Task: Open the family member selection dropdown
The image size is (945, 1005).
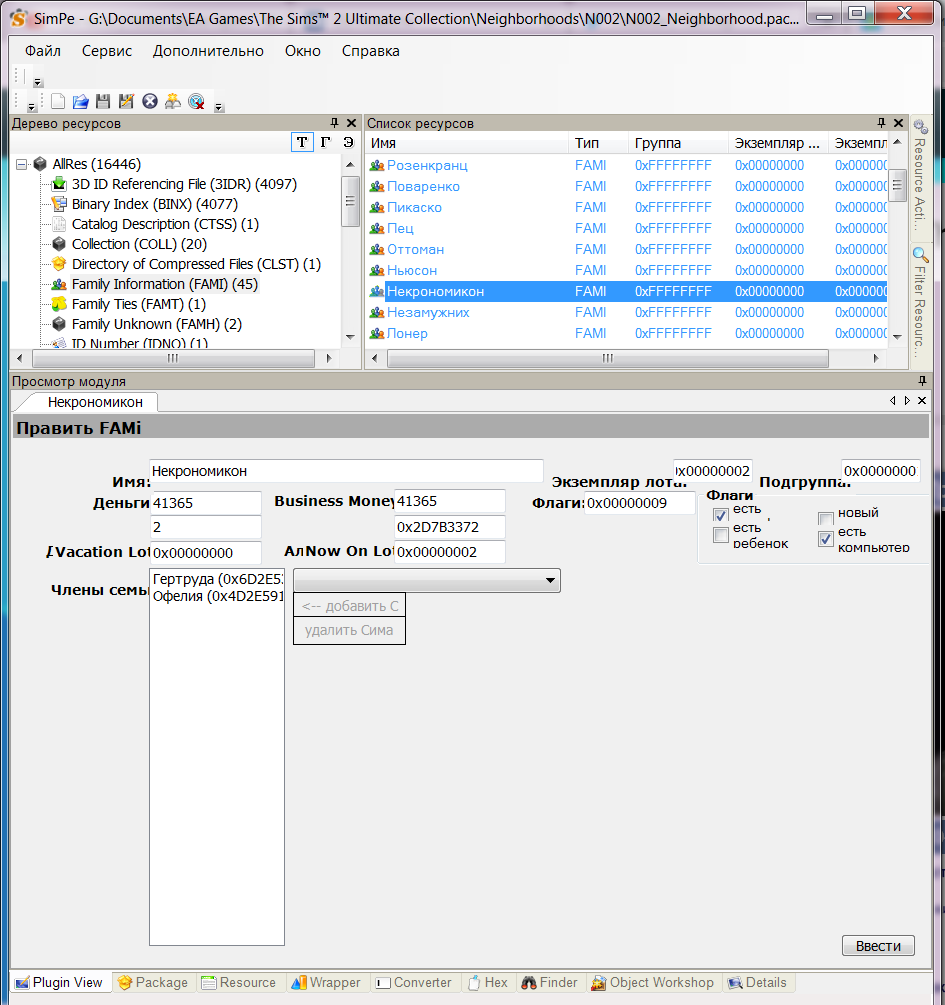Action: 550,580
